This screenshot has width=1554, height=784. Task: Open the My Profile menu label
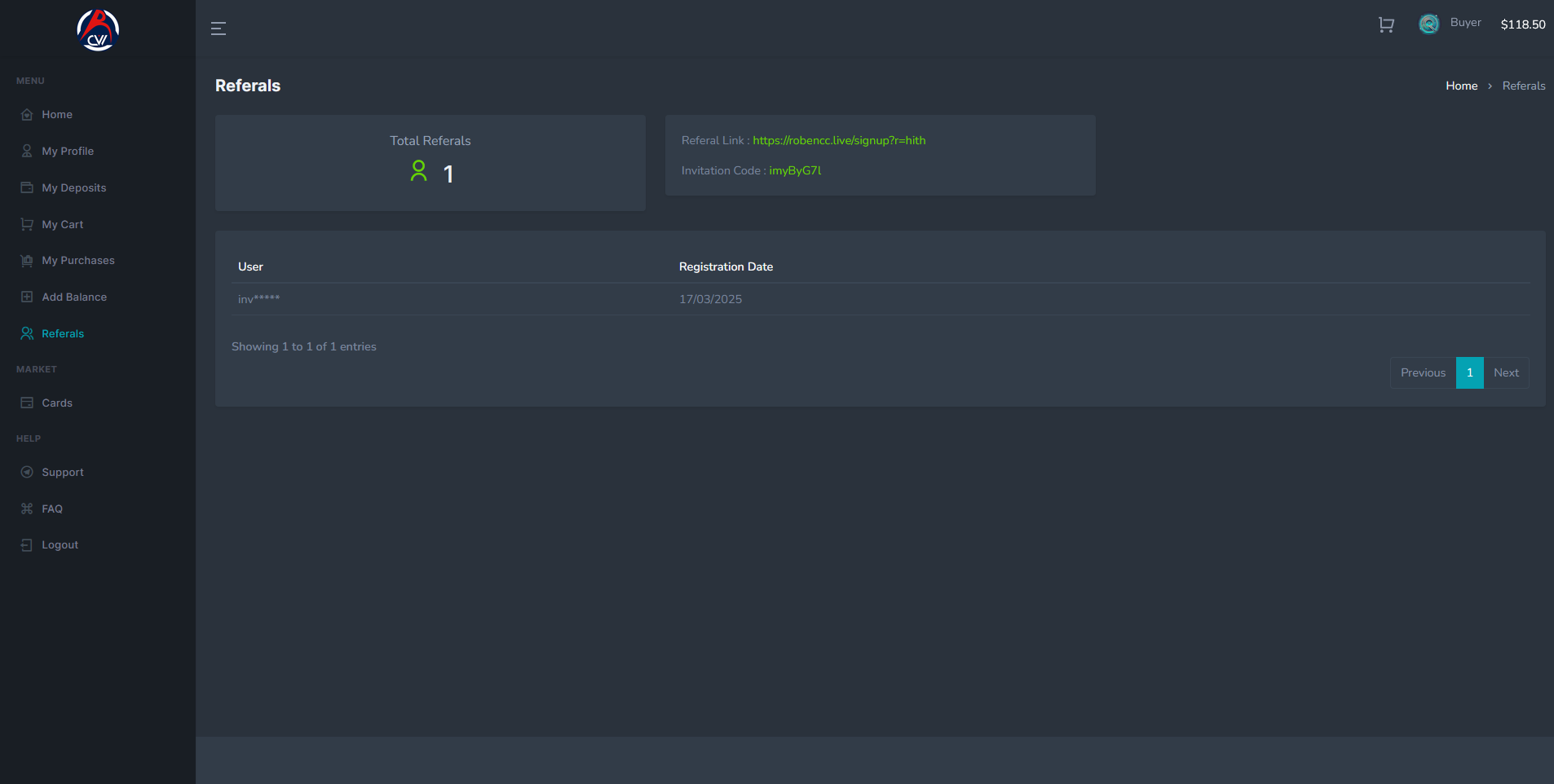[x=68, y=152]
